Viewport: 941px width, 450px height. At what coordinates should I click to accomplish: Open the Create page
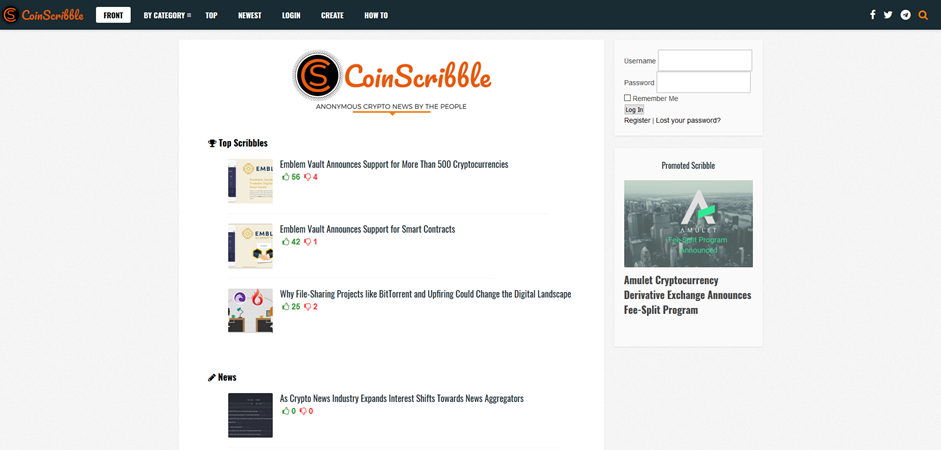click(x=332, y=15)
